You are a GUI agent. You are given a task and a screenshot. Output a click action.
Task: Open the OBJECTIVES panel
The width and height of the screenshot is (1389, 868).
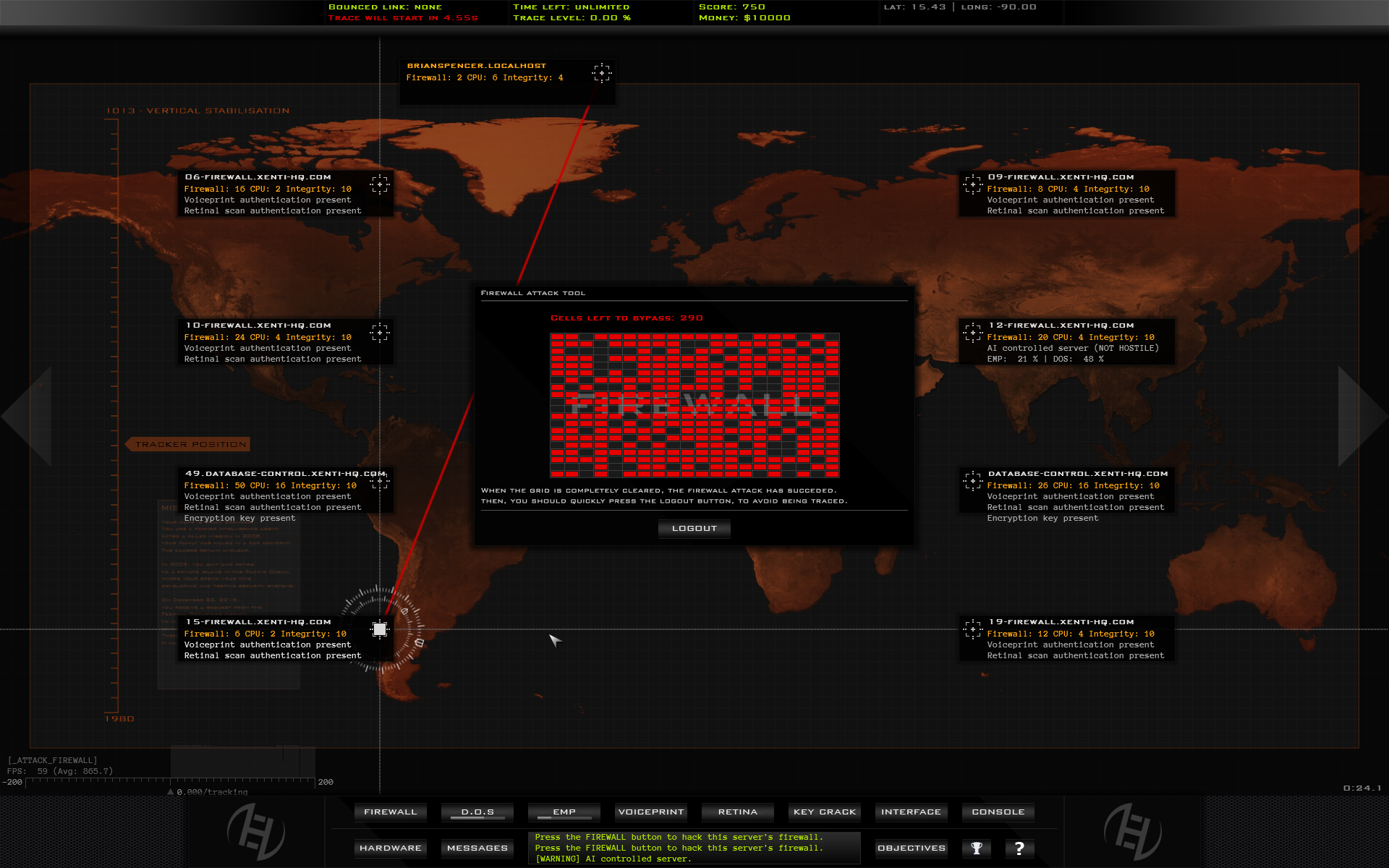coord(911,848)
